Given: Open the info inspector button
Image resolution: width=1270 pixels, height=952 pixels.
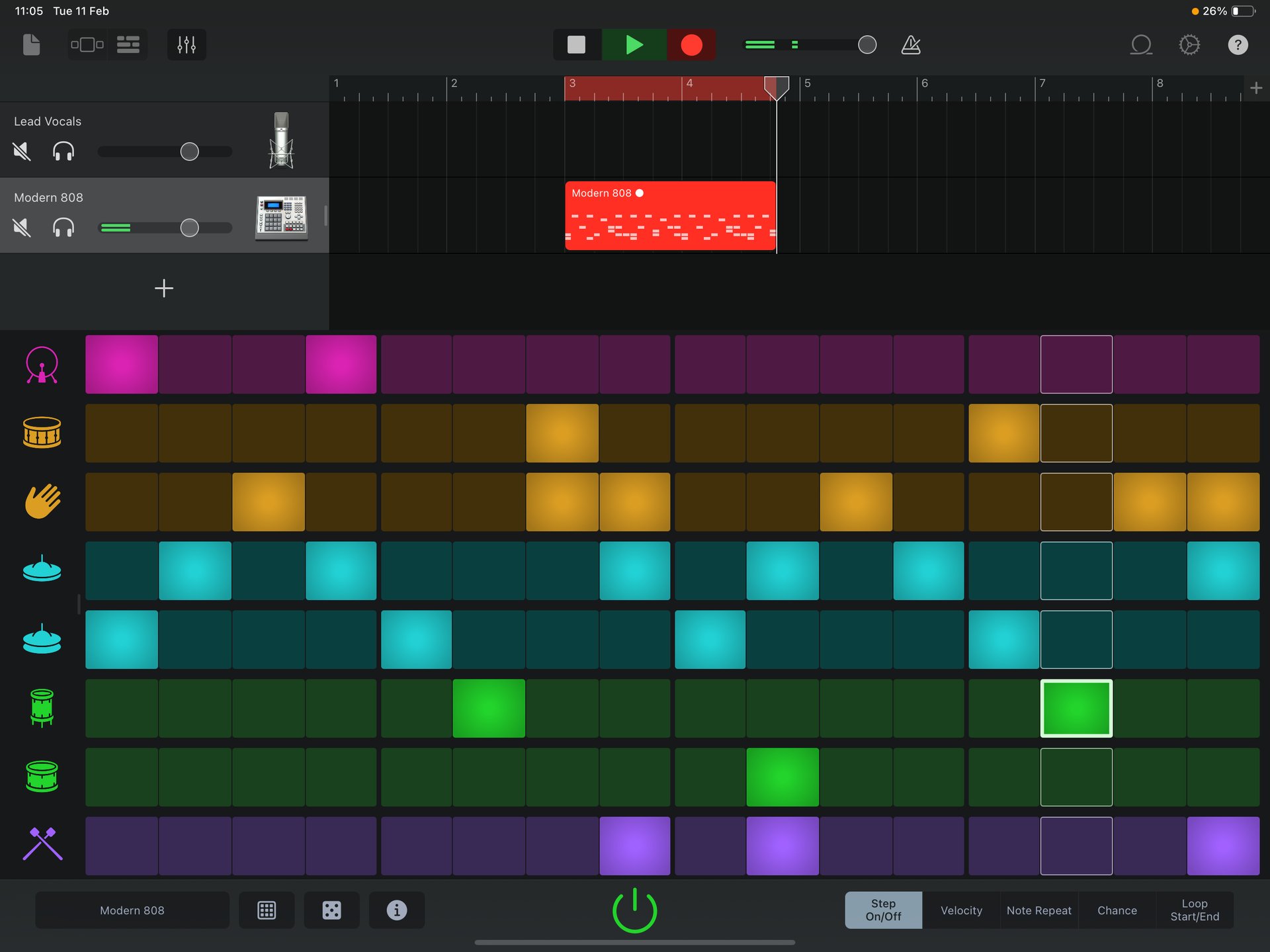Looking at the screenshot, I should [397, 910].
